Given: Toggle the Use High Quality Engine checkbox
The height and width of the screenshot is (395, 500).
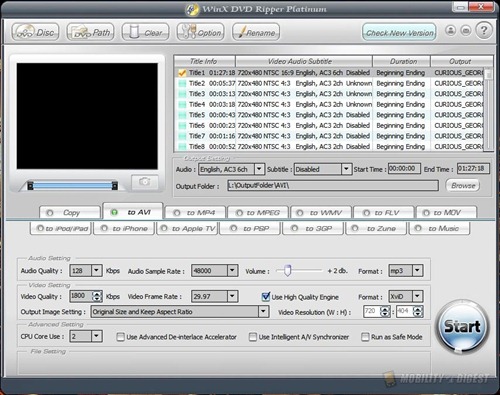Looking at the screenshot, I should 265,296.
